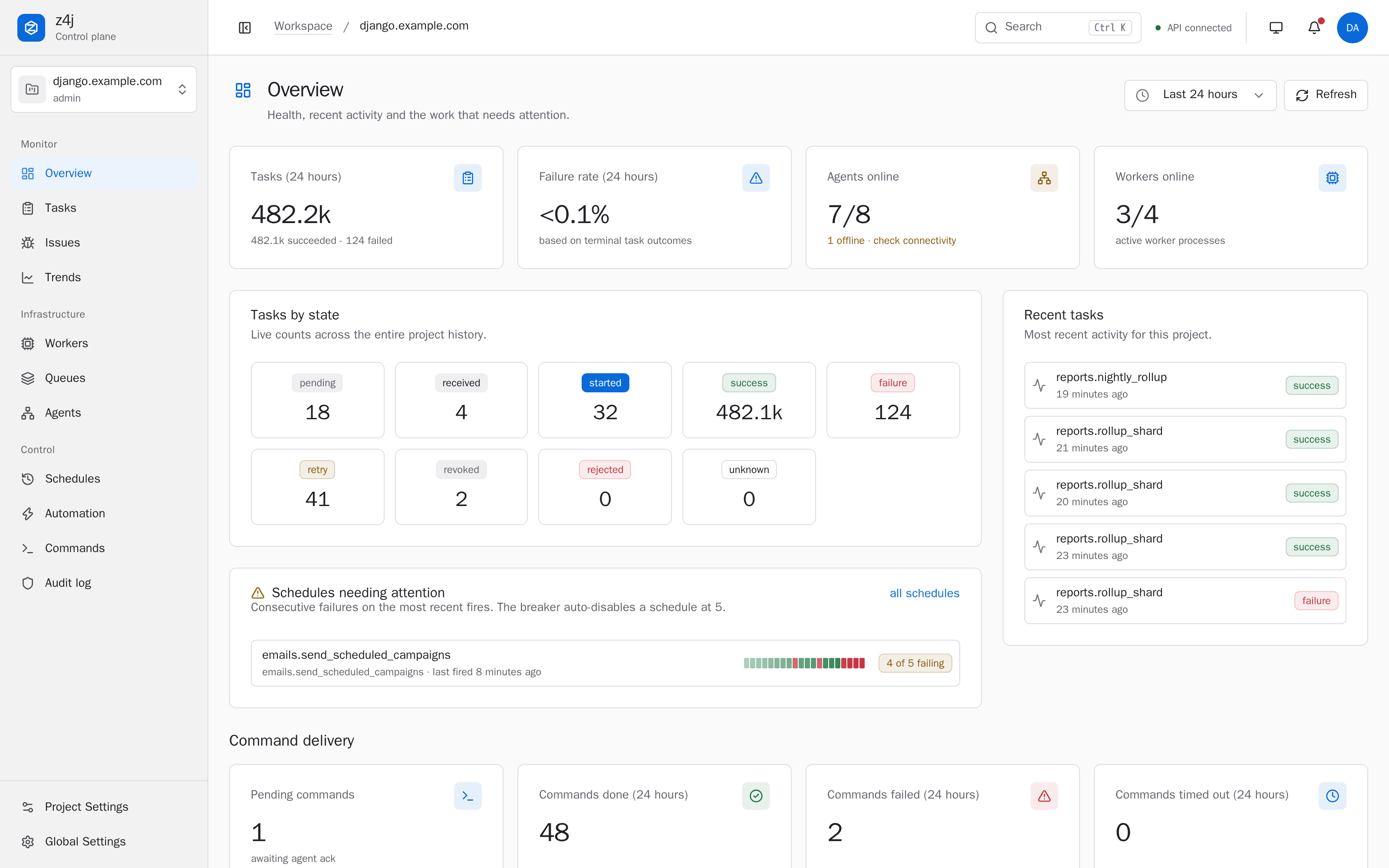Click the magnifier icon in Search box
Image resolution: width=1389 pixels, height=868 pixels.
[x=991, y=27]
